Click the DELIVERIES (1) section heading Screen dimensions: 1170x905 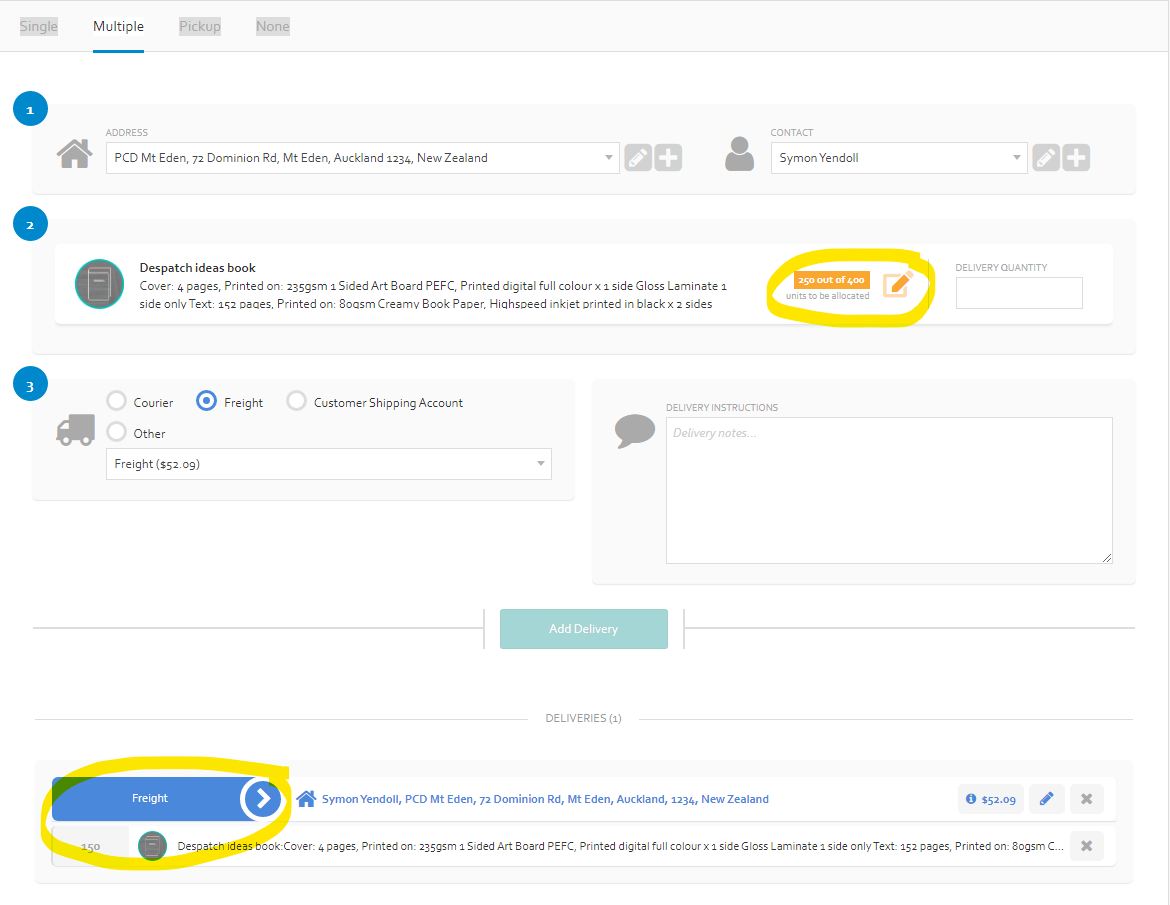point(584,718)
